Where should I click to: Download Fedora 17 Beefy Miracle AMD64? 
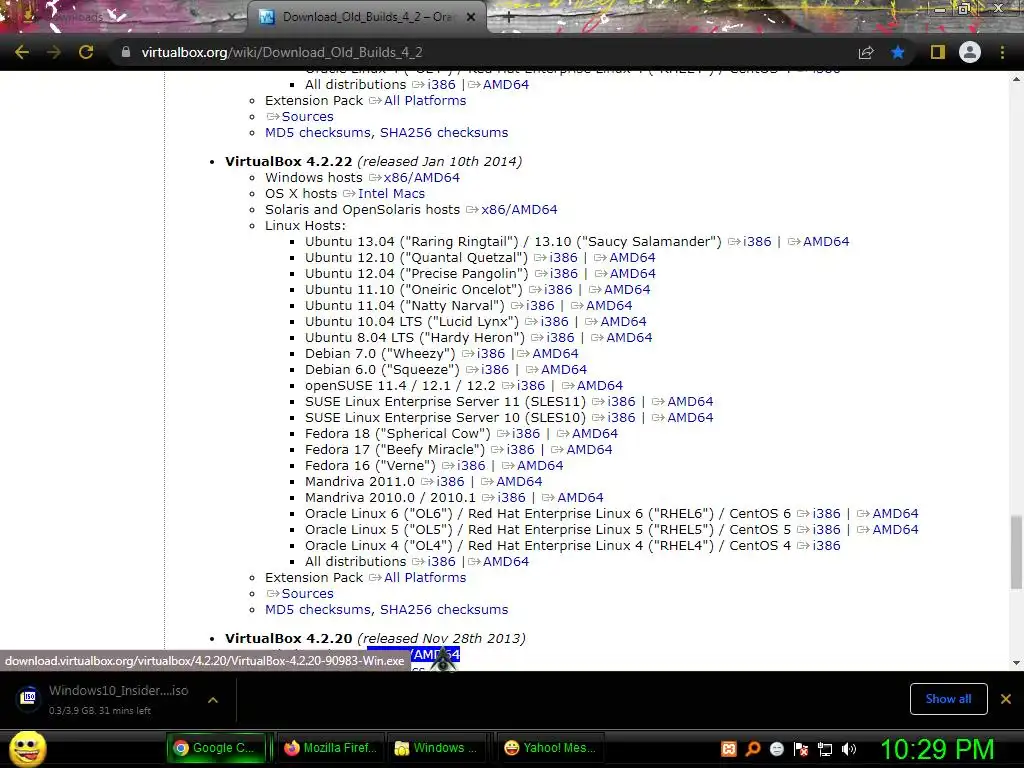589,450
